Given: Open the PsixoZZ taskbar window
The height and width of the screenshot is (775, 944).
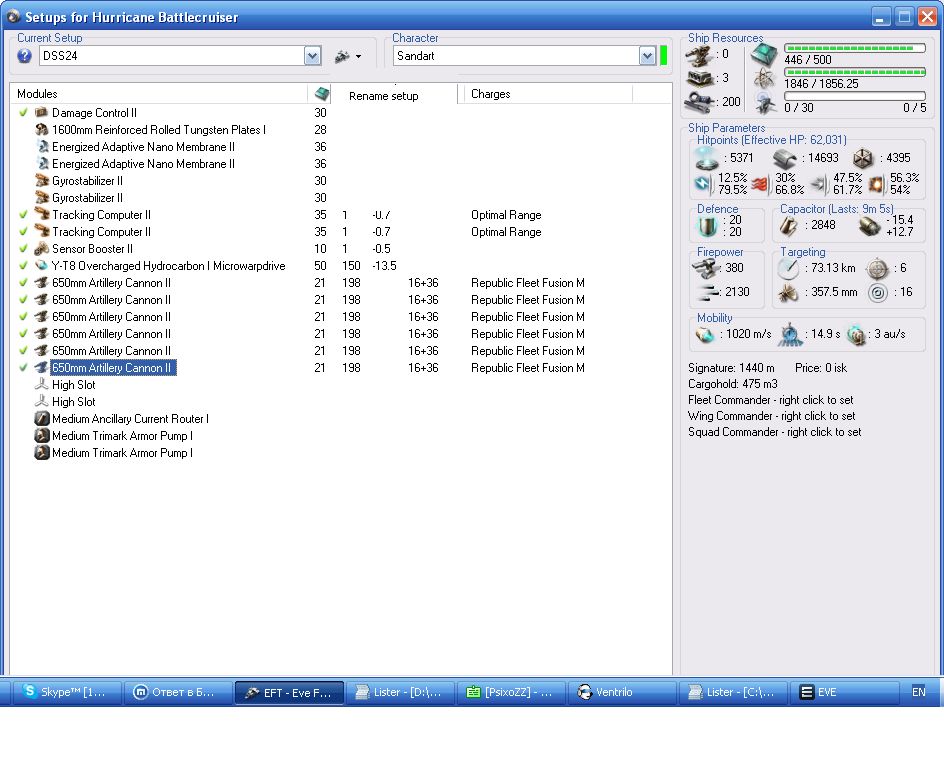Looking at the screenshot, I should pos(511,693).
